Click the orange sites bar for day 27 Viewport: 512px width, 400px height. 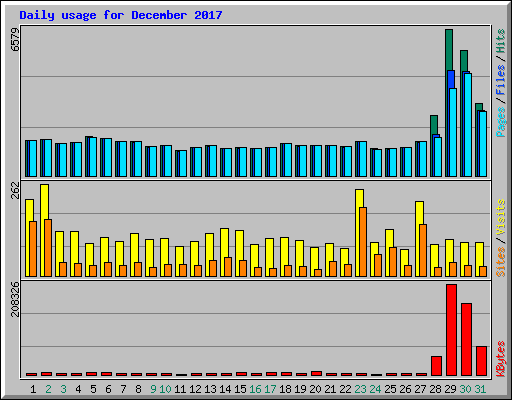pyautogui.click(x=423, y=250)
